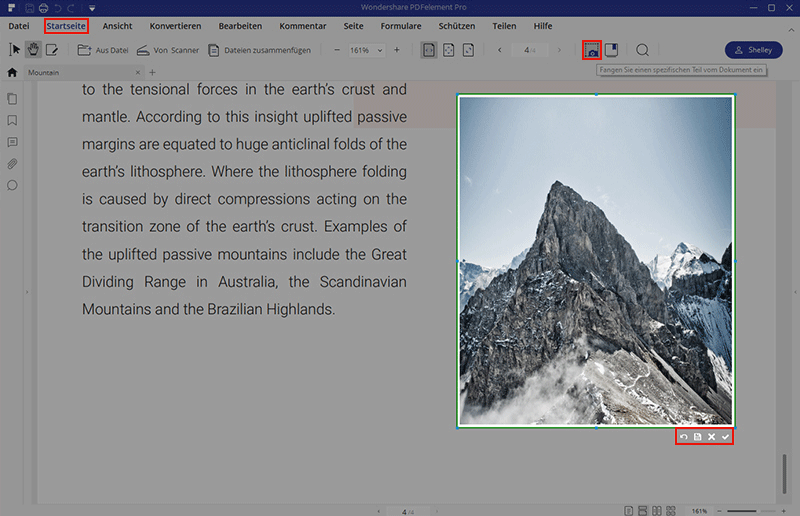Screen dimensions: 800x516
Task: Switch to the Kommentar tab
Action: pyautogui.click(x=302, y=25)
